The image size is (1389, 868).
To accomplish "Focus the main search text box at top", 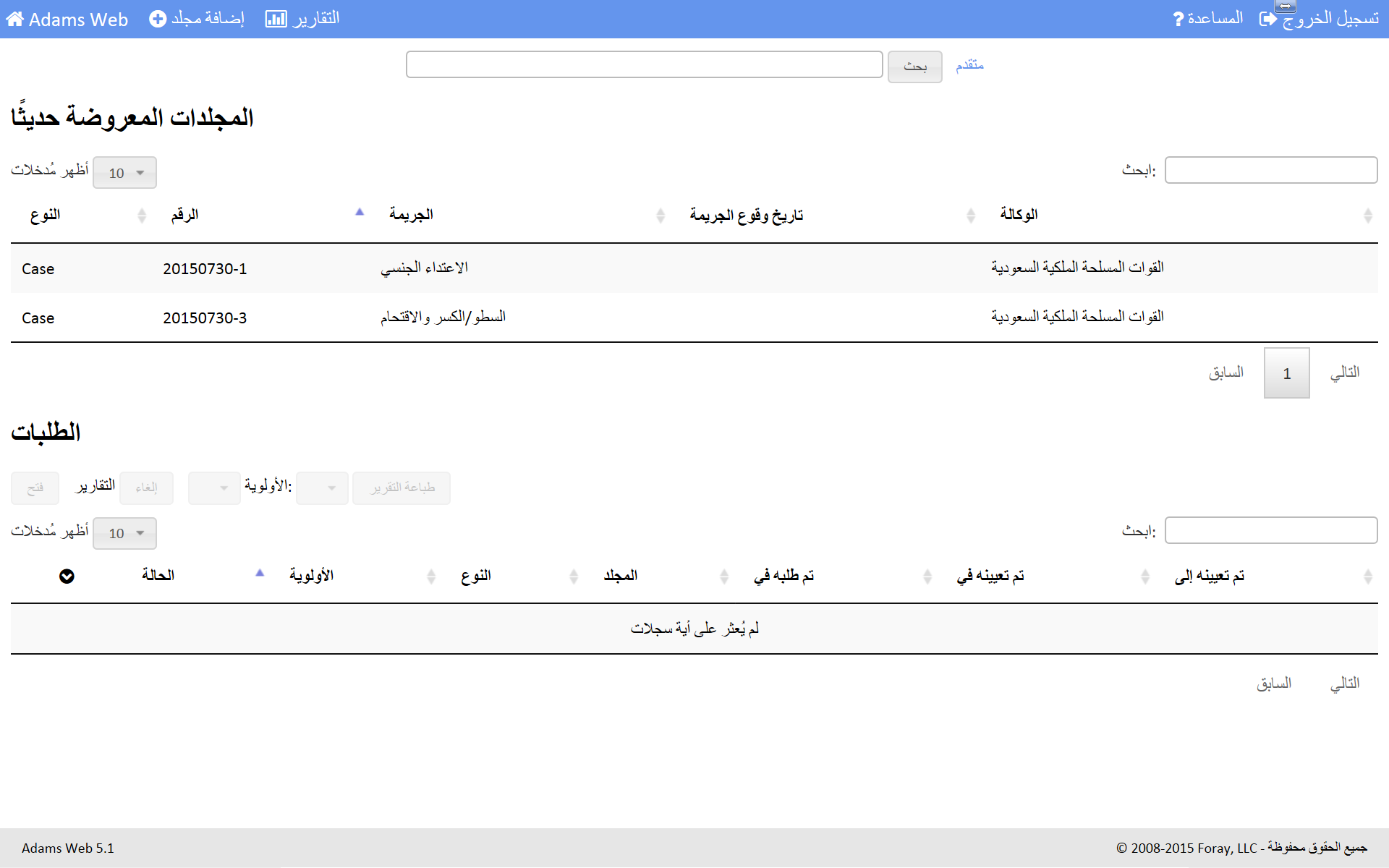I will 644,64.
